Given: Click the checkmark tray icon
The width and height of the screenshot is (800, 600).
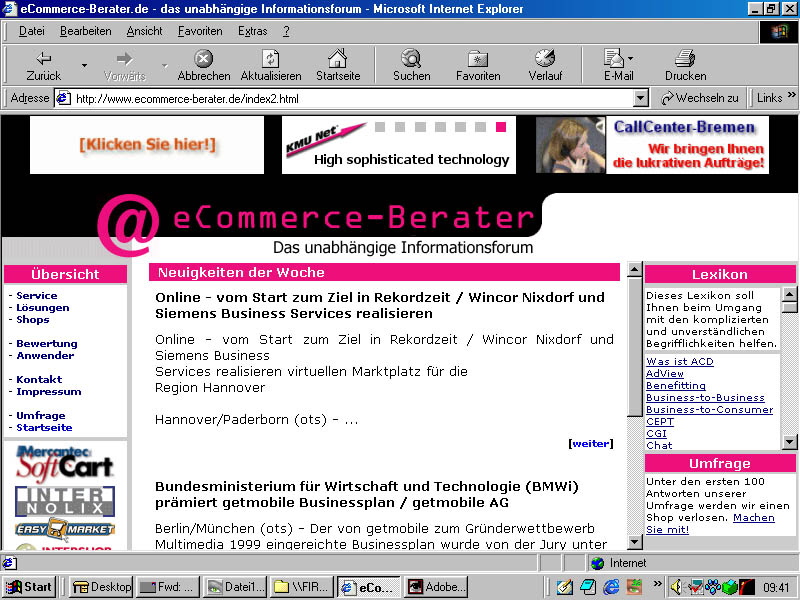Looking at the screenshot, I should tap(696, 587).
